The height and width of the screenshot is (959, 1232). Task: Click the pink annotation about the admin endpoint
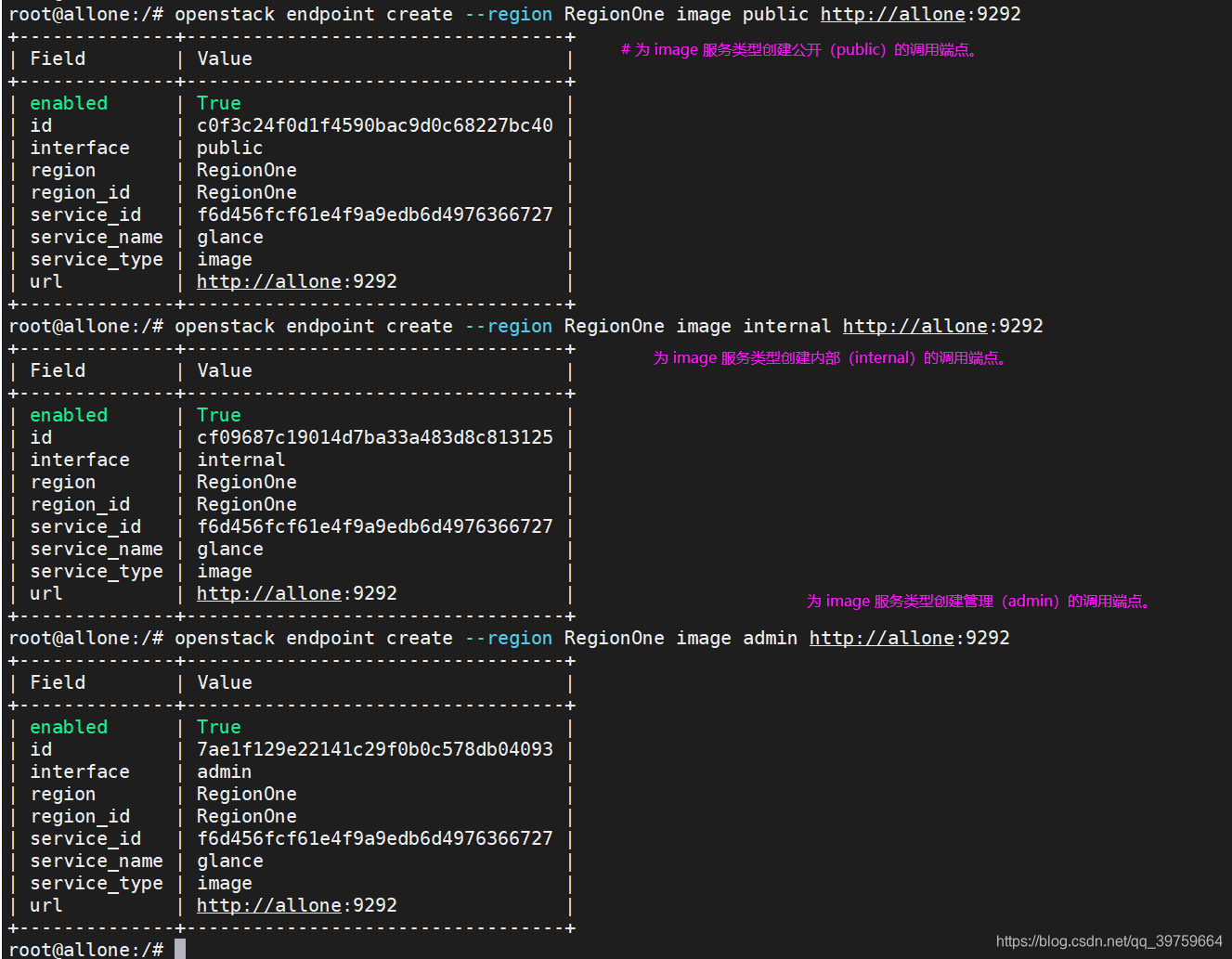[x=979, y=602]
